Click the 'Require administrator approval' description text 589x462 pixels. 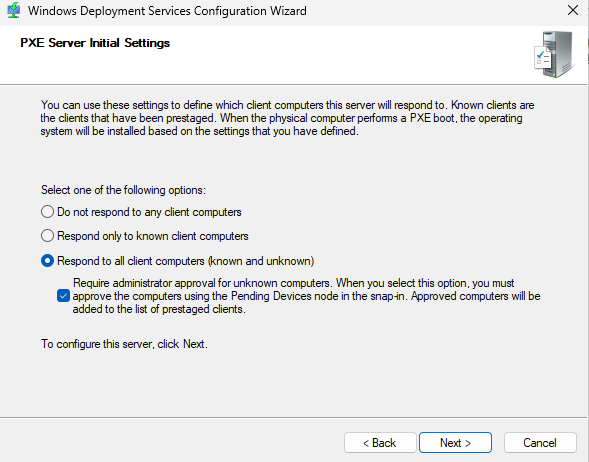coord(306,296)
